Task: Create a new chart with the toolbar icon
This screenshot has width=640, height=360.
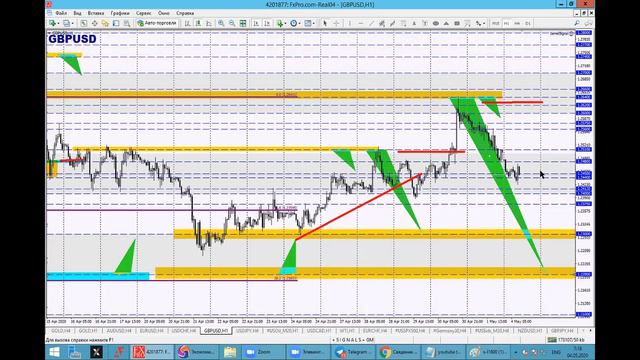Action: 52,23
